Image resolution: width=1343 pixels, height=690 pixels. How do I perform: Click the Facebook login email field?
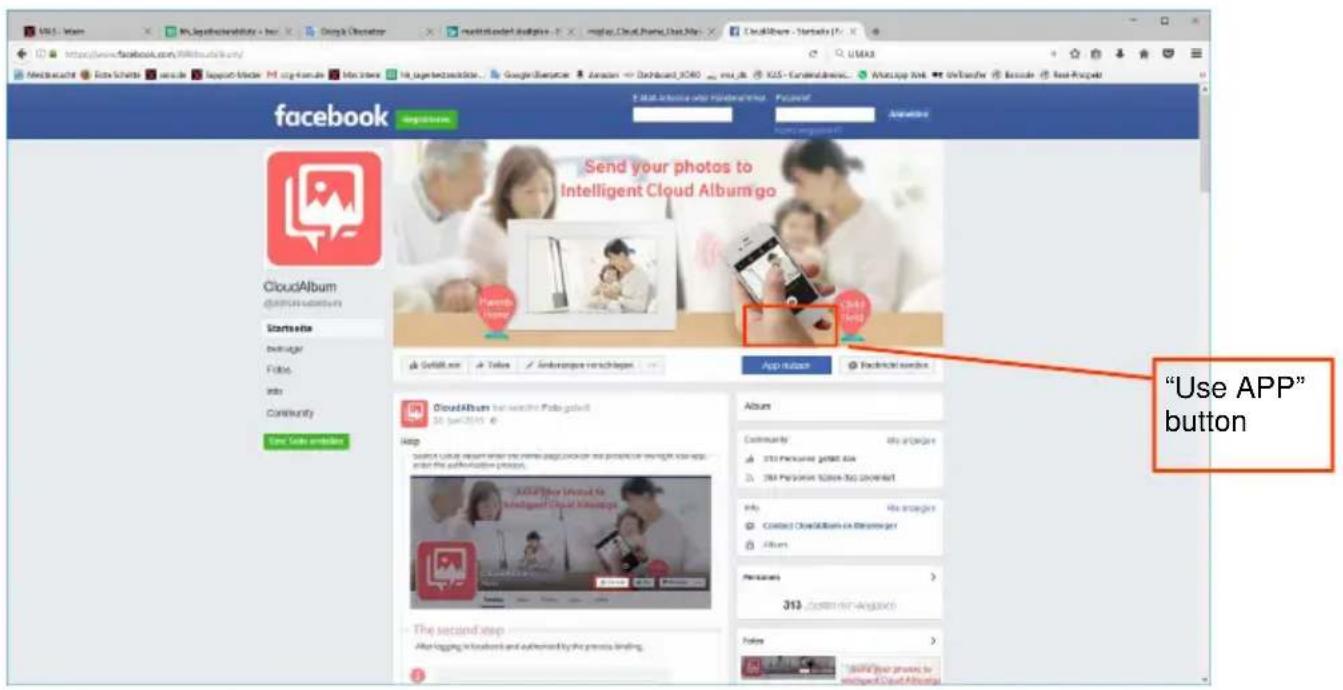click(683, 115)
